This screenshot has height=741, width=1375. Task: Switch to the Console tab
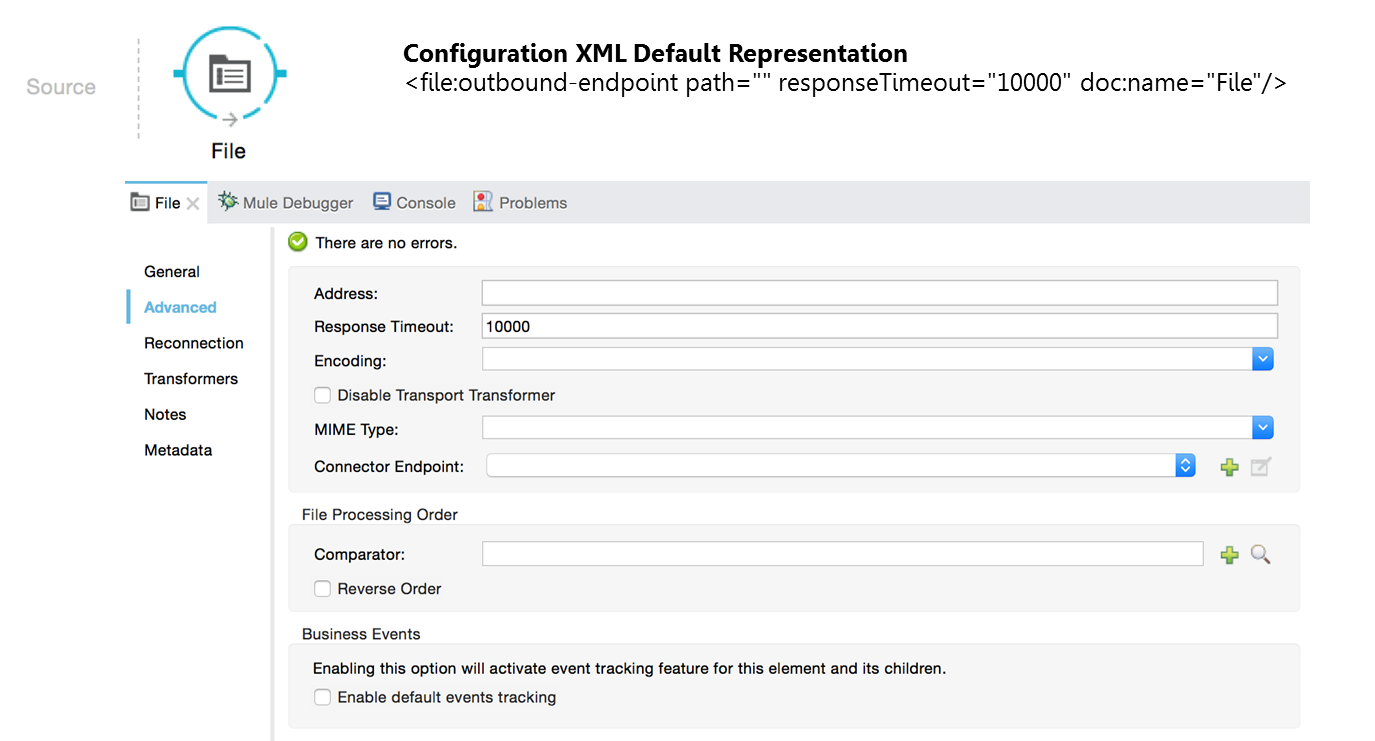point(414,203)
